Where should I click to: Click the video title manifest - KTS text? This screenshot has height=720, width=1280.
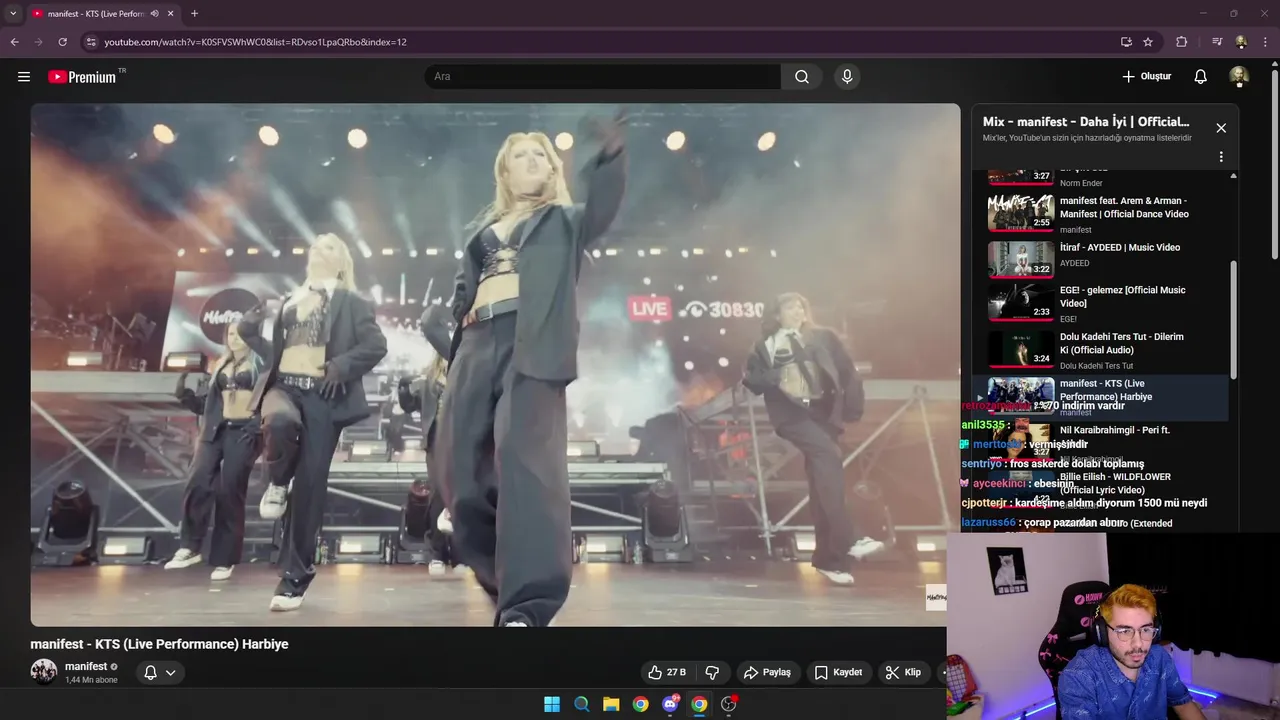pyautogui.click(x=160, y=644)
